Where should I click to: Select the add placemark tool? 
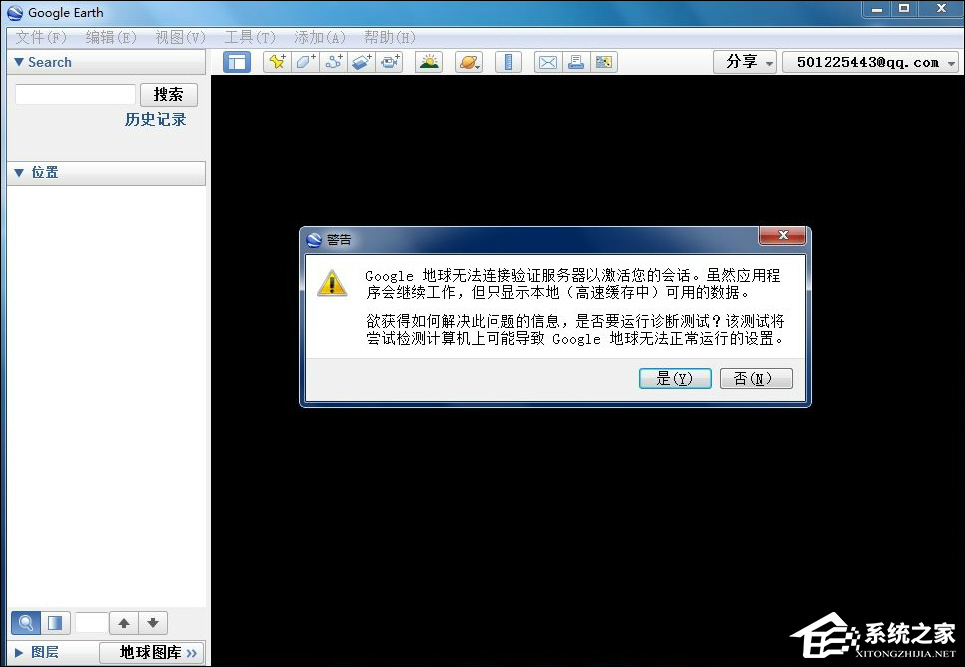pyautogui.click(x=275, y=61)
